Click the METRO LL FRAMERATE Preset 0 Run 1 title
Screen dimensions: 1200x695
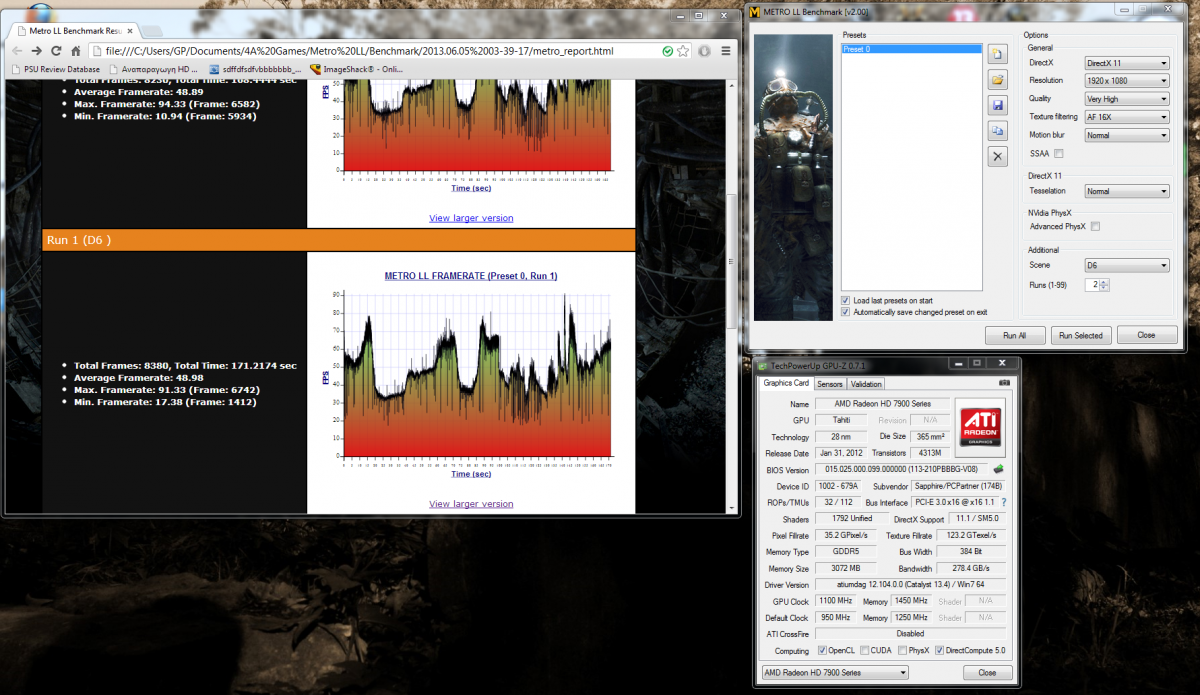(471, 276)
